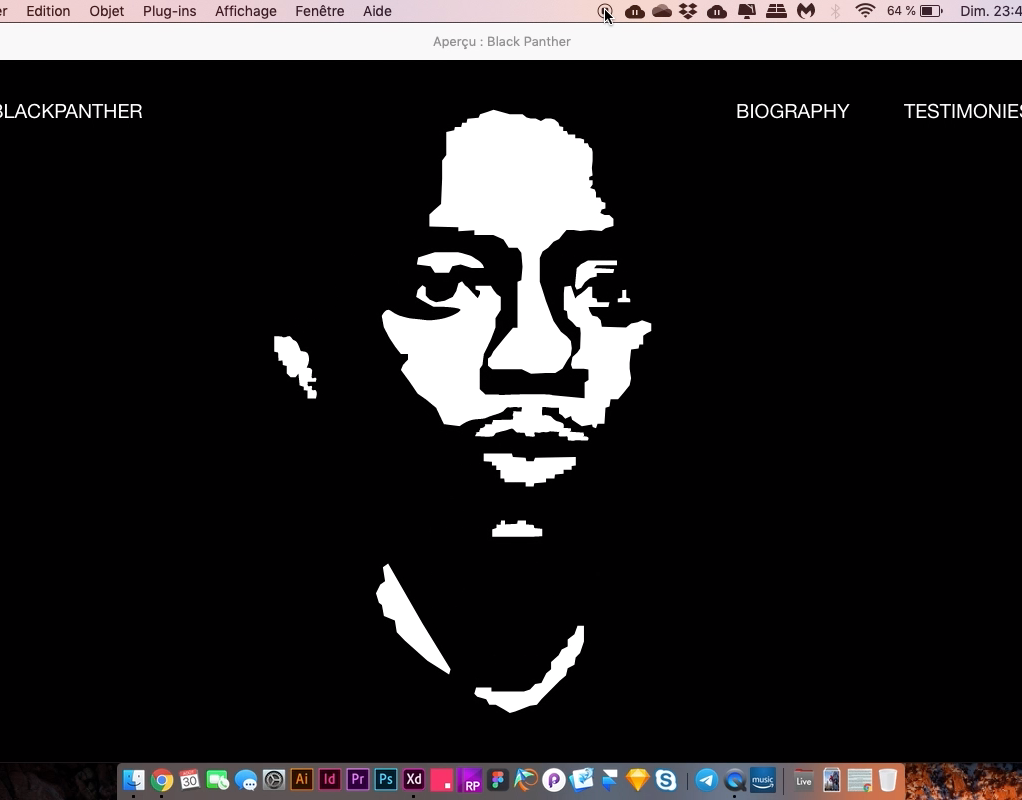Open the Wi-Fi status menu

point(865,11)
